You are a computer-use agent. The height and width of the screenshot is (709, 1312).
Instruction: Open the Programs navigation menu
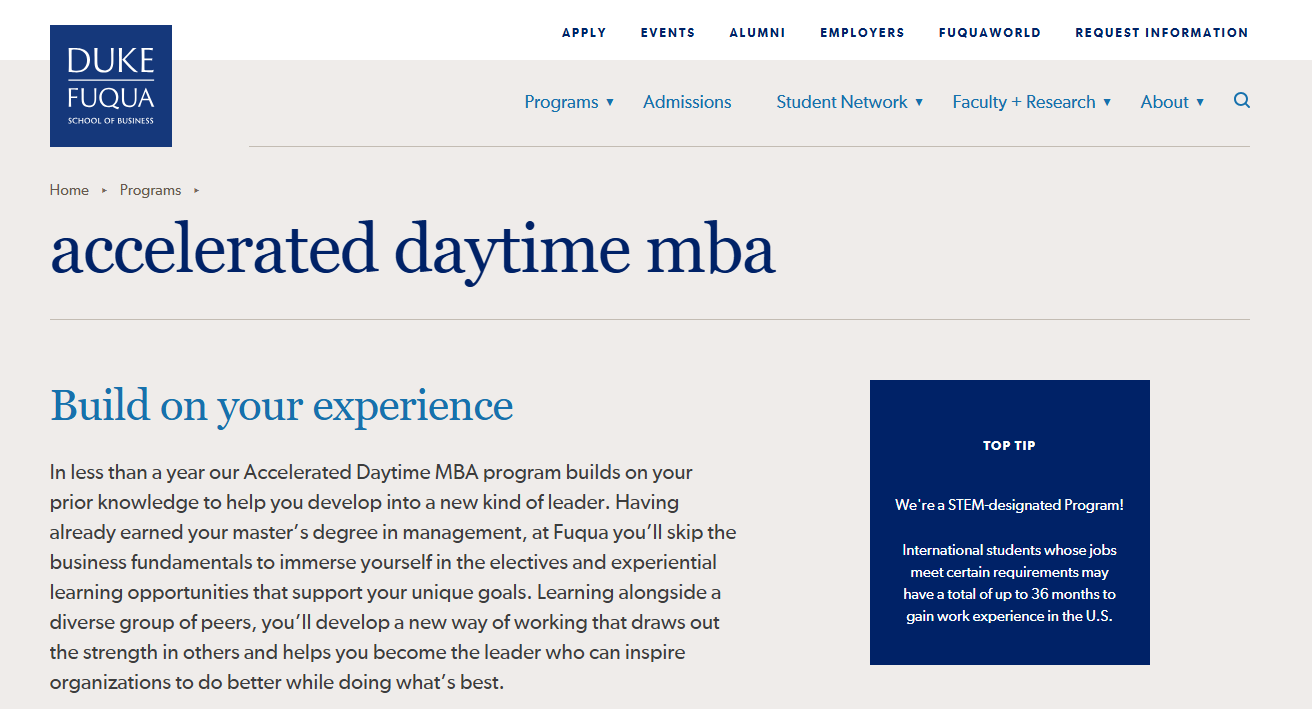(x=561, y=102)
